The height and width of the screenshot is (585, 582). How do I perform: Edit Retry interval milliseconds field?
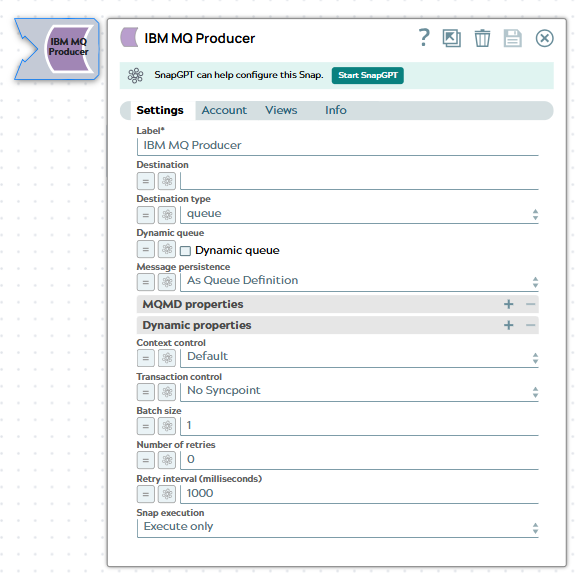359,494
